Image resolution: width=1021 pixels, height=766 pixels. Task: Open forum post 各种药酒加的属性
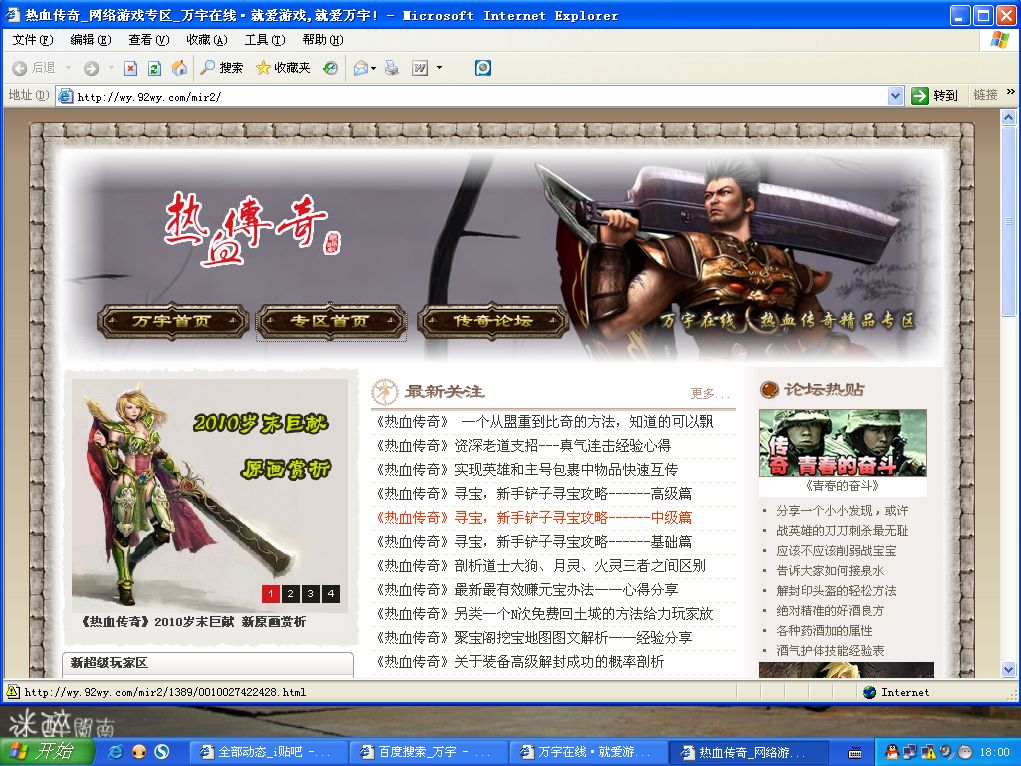[x=824, y=631]
